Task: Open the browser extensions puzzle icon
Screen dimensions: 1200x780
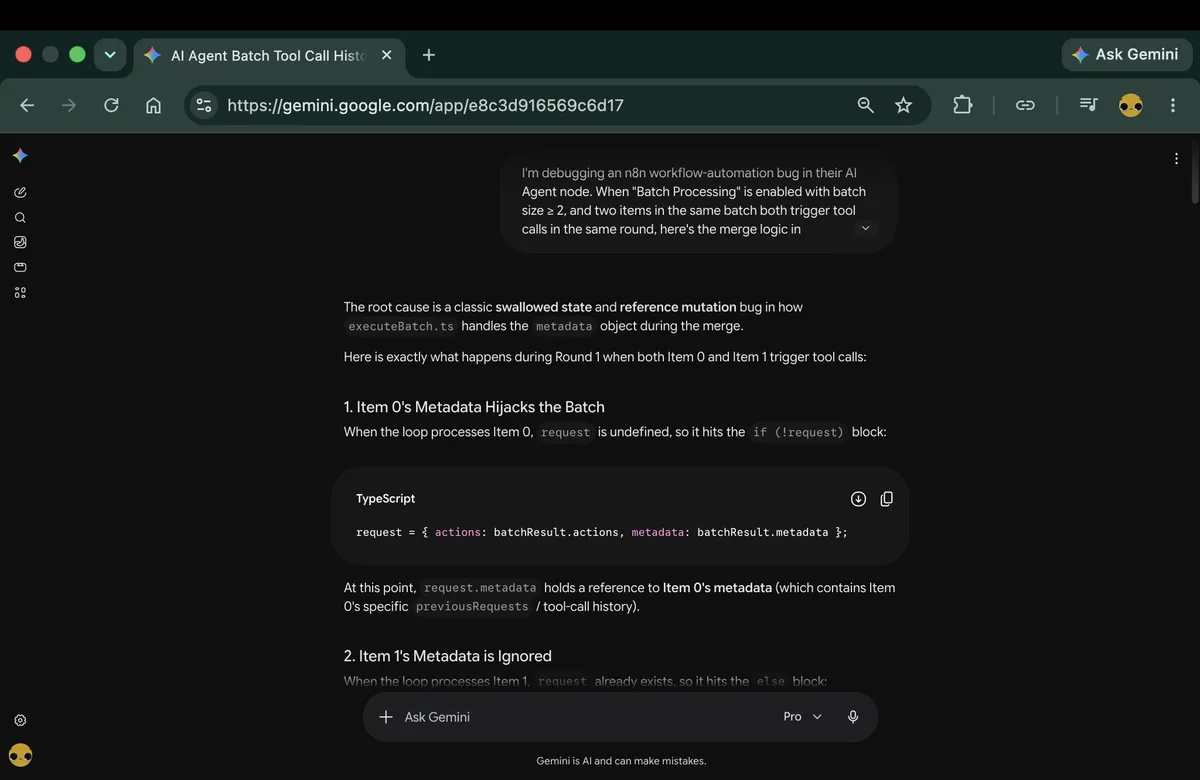Action: click(x=962, y=105)
